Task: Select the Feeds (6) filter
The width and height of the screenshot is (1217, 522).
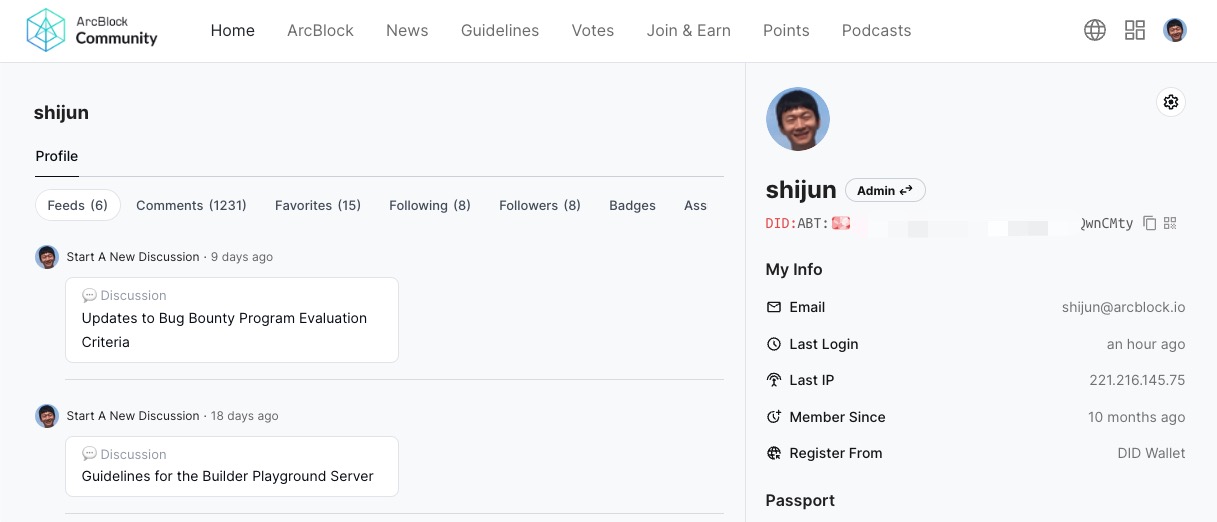Action: pyautogui.click(x=78, y=205)
